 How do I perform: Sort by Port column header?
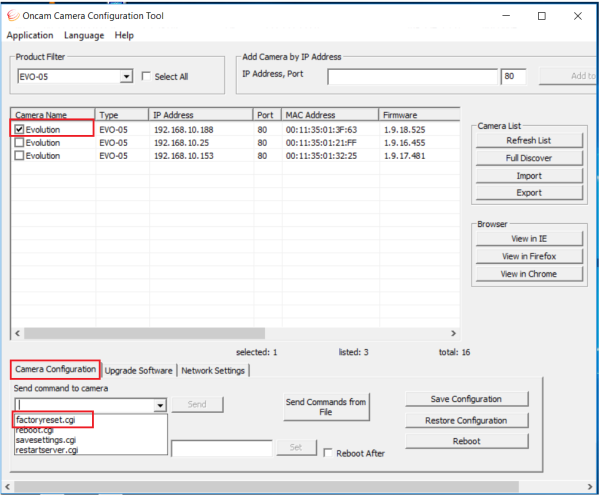(x=267, y=114)
